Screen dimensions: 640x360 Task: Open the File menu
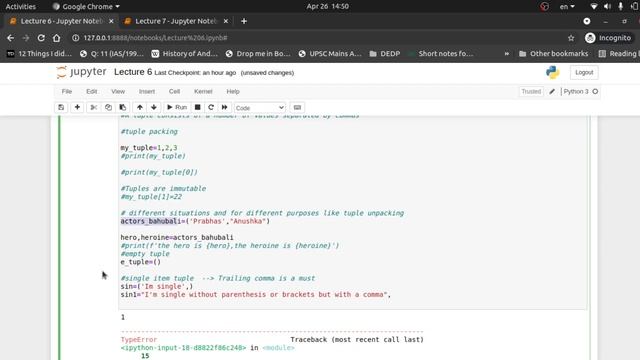67,91
